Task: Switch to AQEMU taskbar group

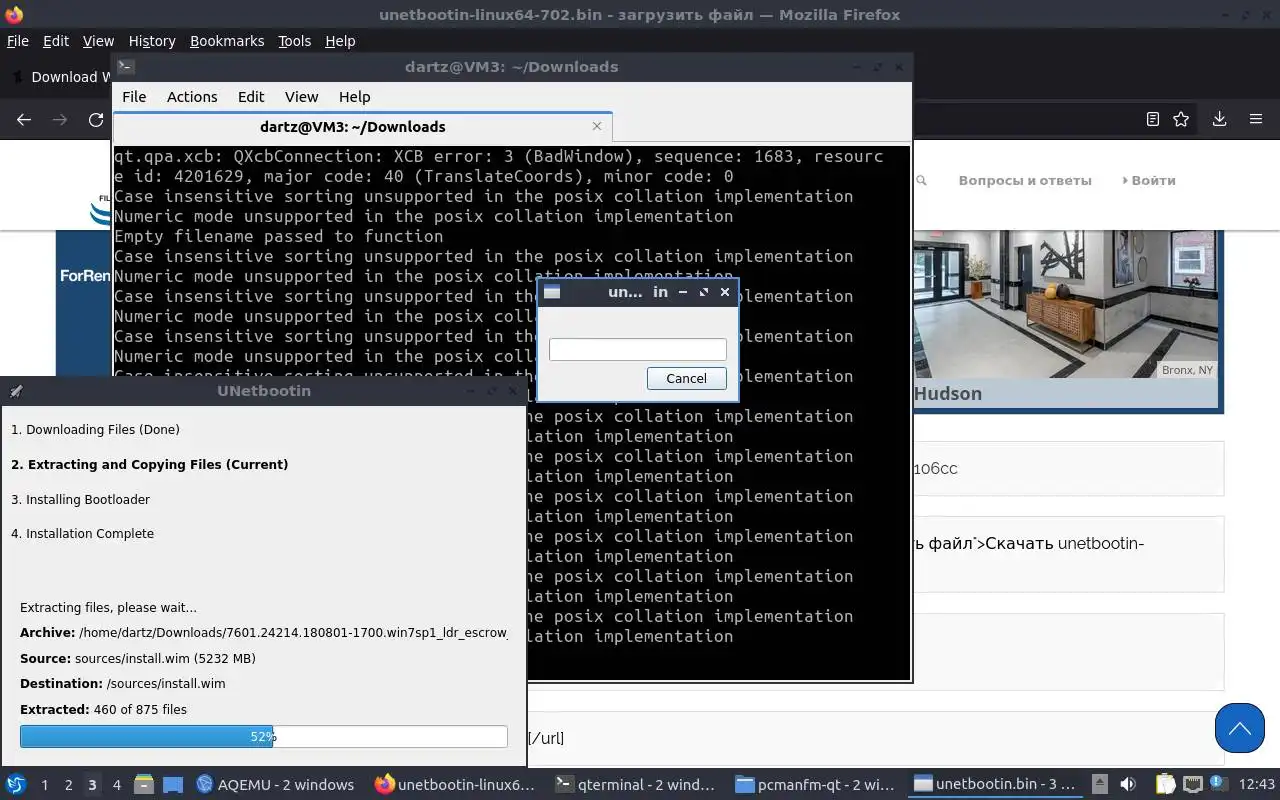Action: click(x=276, y=784)
